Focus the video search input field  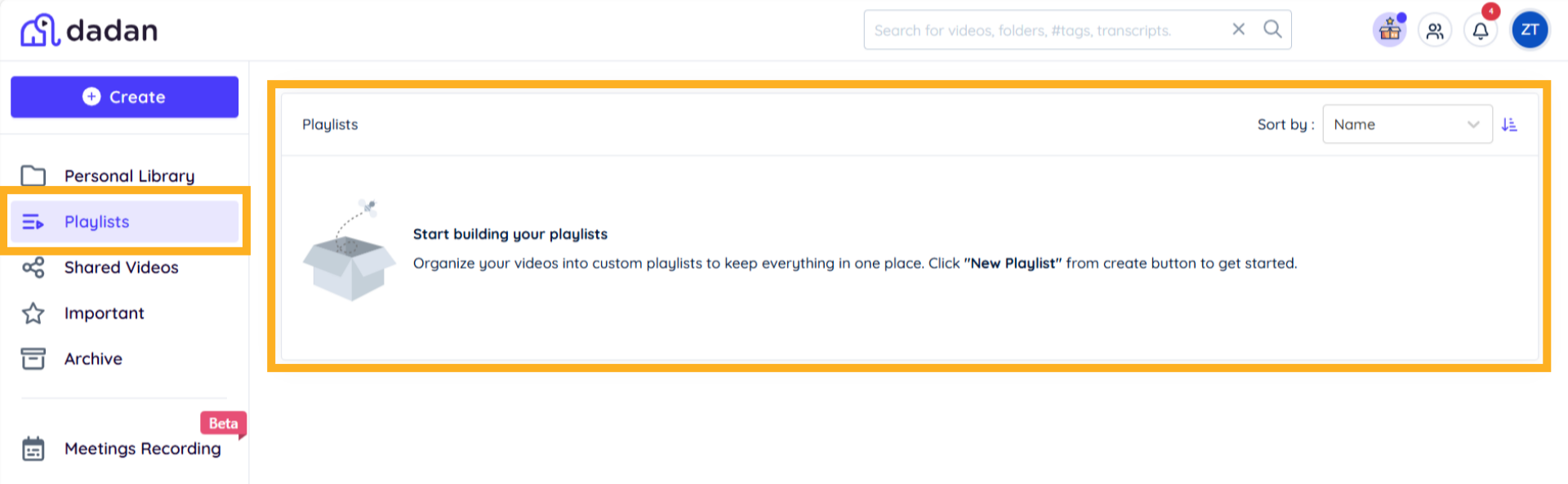[x=1045, y=30]
